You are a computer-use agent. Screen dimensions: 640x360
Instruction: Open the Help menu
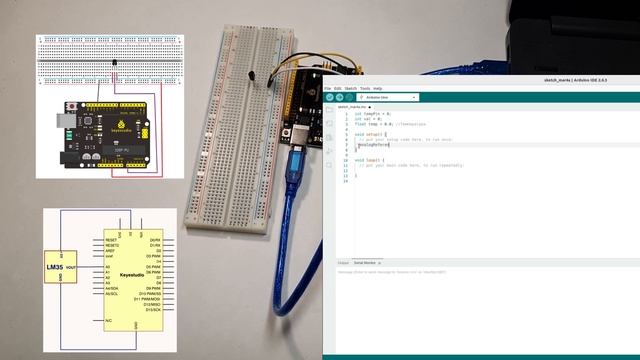click(378, 89)
